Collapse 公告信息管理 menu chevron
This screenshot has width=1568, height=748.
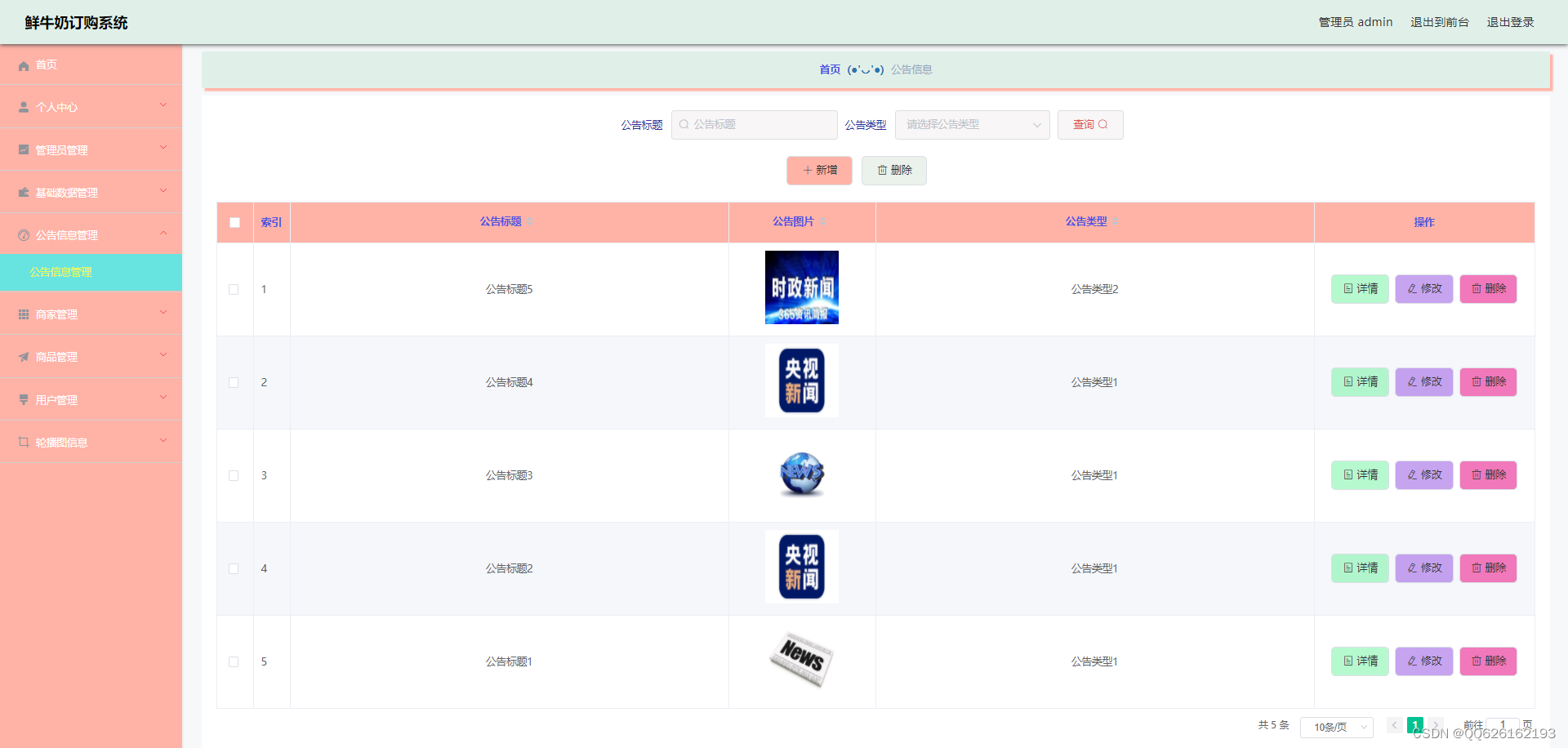tap(163, 233)
